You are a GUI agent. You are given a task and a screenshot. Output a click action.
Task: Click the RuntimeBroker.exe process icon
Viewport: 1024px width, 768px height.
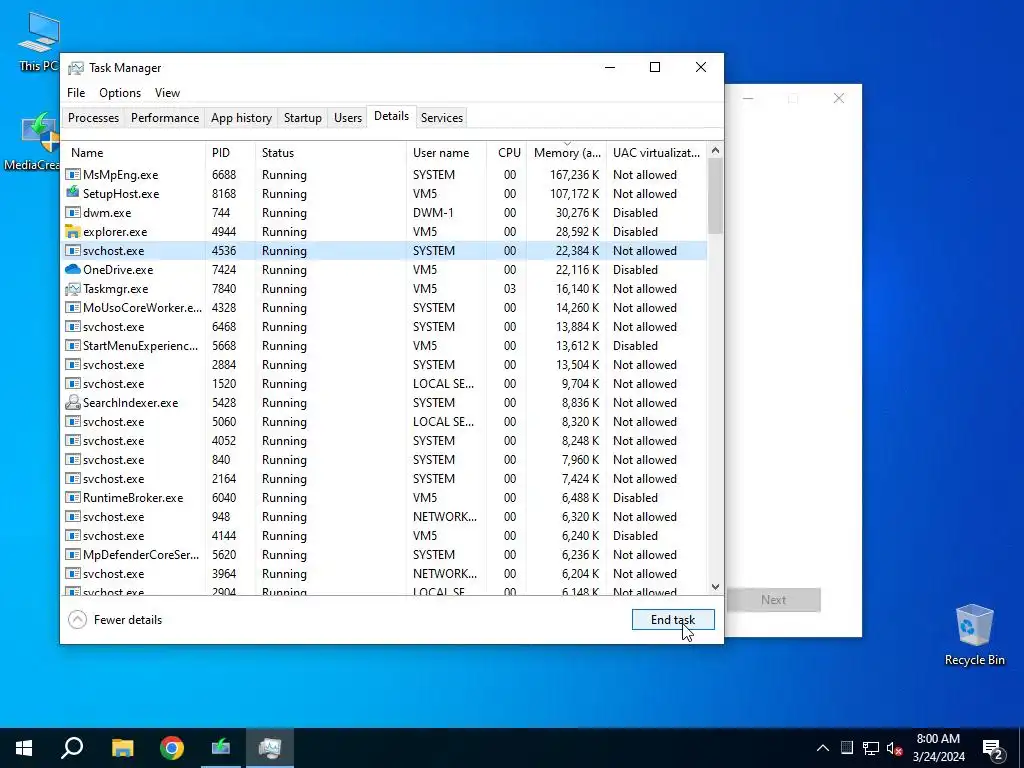pyautogui.click(x=72, y=498)
